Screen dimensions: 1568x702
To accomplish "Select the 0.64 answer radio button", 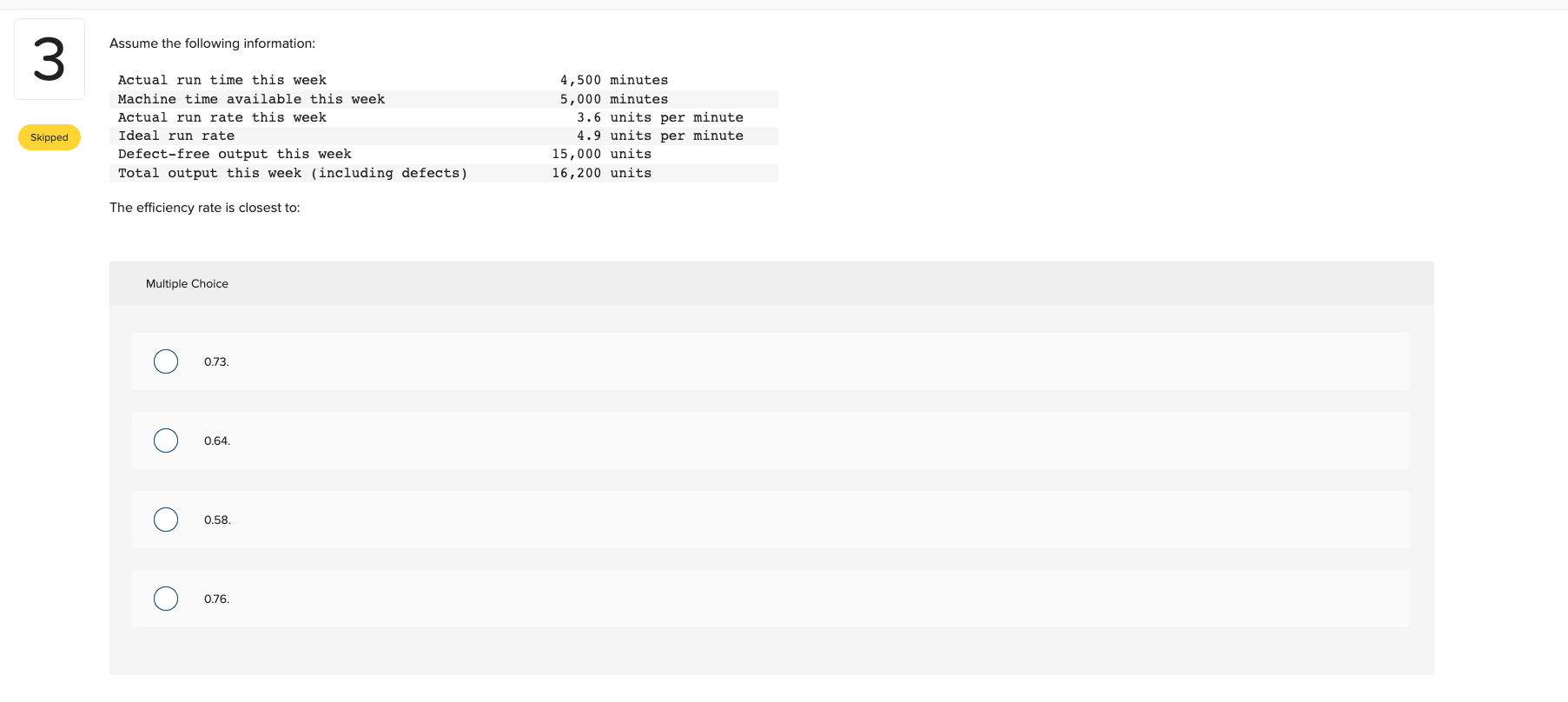I will 166,440.
